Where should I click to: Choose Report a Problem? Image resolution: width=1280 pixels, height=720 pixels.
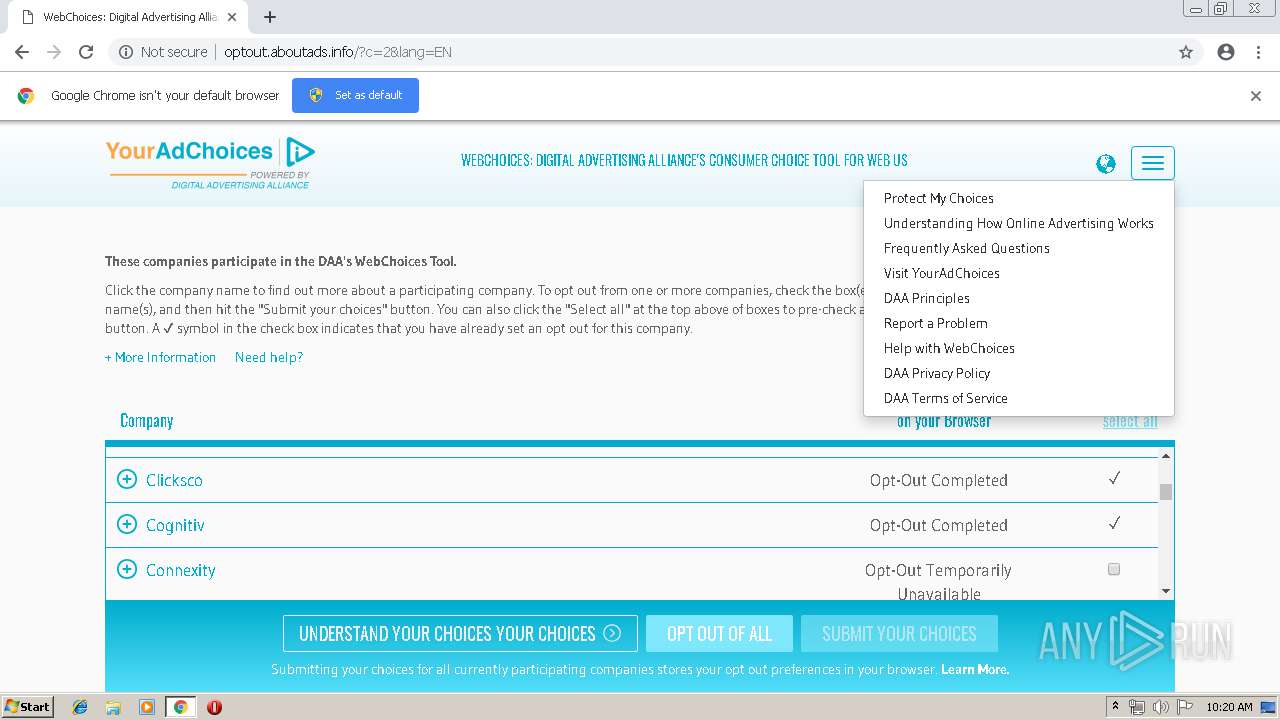pyautogui.click(x=936, y=323)
